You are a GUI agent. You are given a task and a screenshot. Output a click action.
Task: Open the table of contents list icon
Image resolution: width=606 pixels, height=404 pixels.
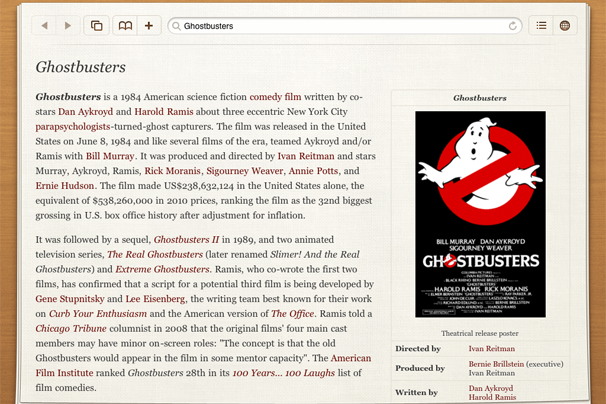click(541, 26)
